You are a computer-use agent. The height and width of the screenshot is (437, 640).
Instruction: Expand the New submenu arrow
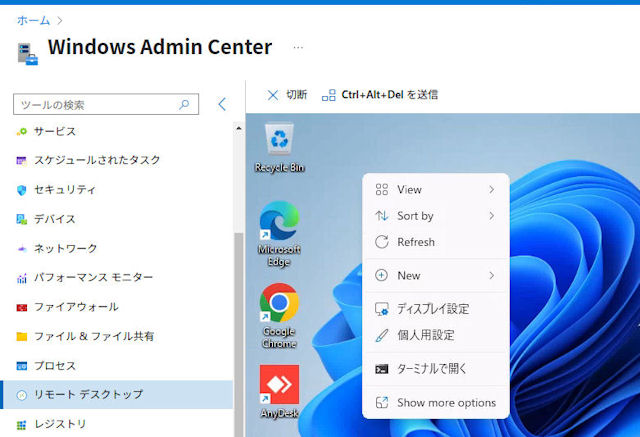coord(491,275)
